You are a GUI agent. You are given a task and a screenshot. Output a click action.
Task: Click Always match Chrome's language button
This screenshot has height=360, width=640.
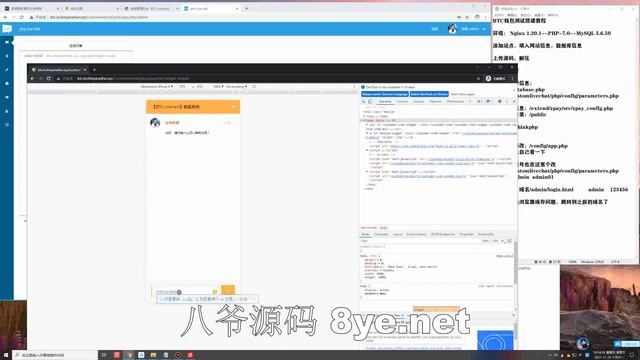point(385,94)
